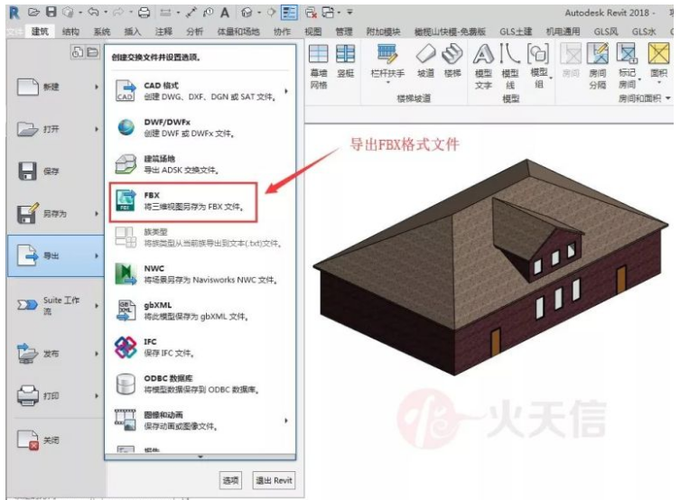Select CAD format export option
680x500 pixels.
(x=200, y=91)
